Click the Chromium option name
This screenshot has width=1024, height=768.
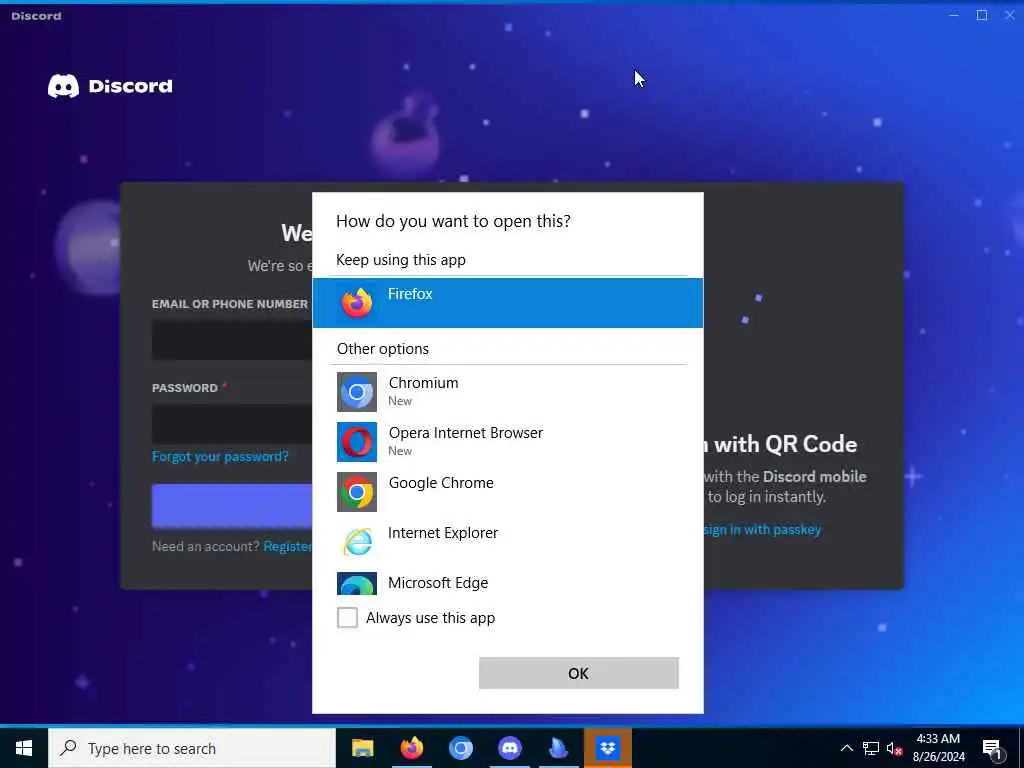point(423,383)
